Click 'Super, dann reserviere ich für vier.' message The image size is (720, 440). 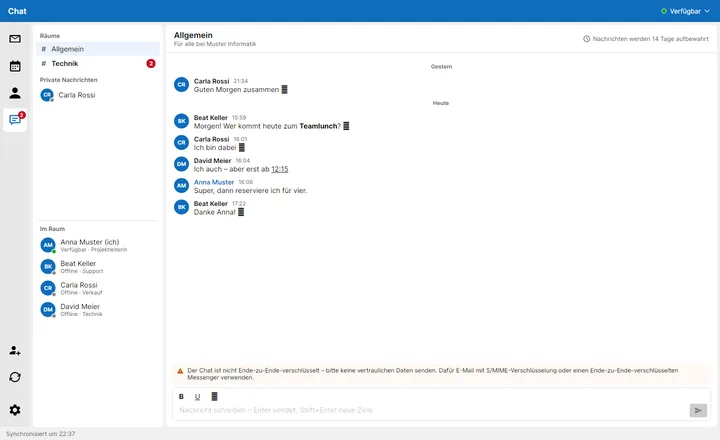[x=251, y=191]
